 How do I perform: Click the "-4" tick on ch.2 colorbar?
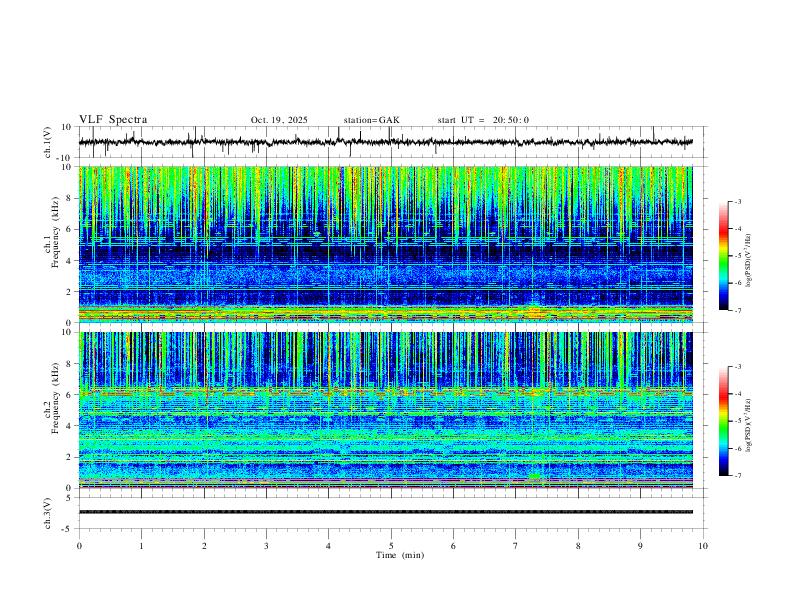[737, 394]
